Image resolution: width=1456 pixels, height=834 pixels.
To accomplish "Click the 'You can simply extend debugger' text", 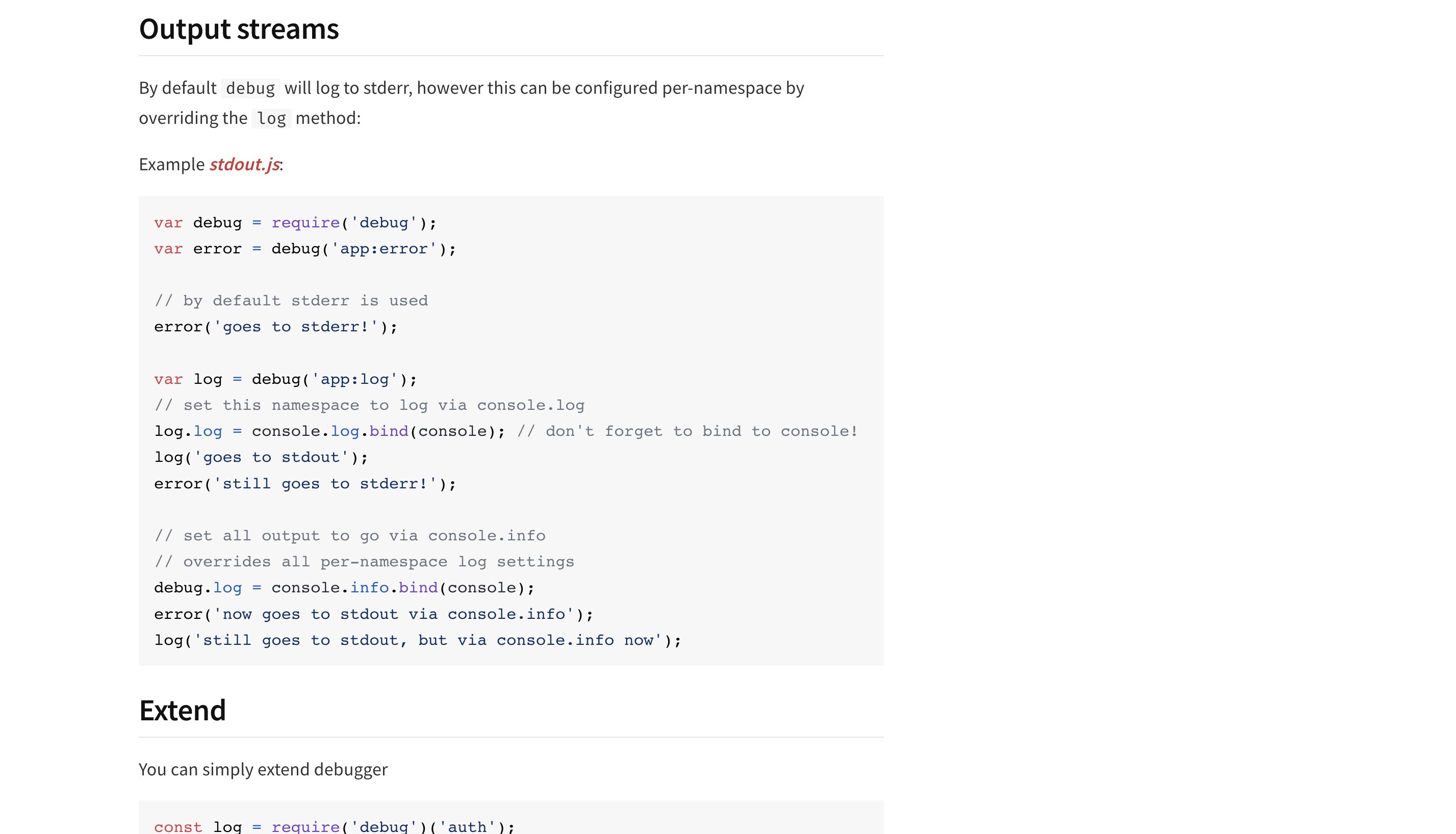I will [x=263, y=769].
